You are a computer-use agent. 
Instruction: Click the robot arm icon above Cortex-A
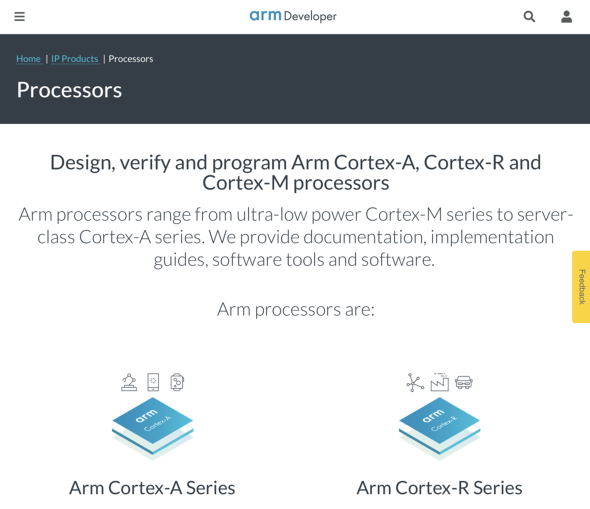[x=129, y=382]
